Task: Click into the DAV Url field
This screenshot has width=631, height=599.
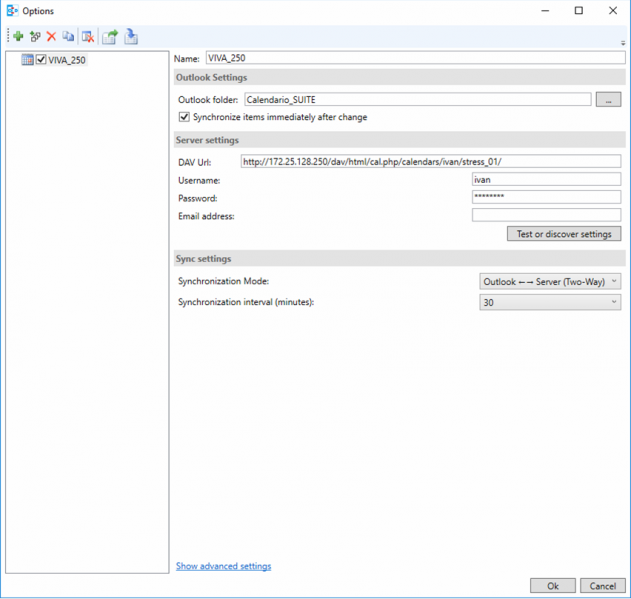Action: click(430, 161)
